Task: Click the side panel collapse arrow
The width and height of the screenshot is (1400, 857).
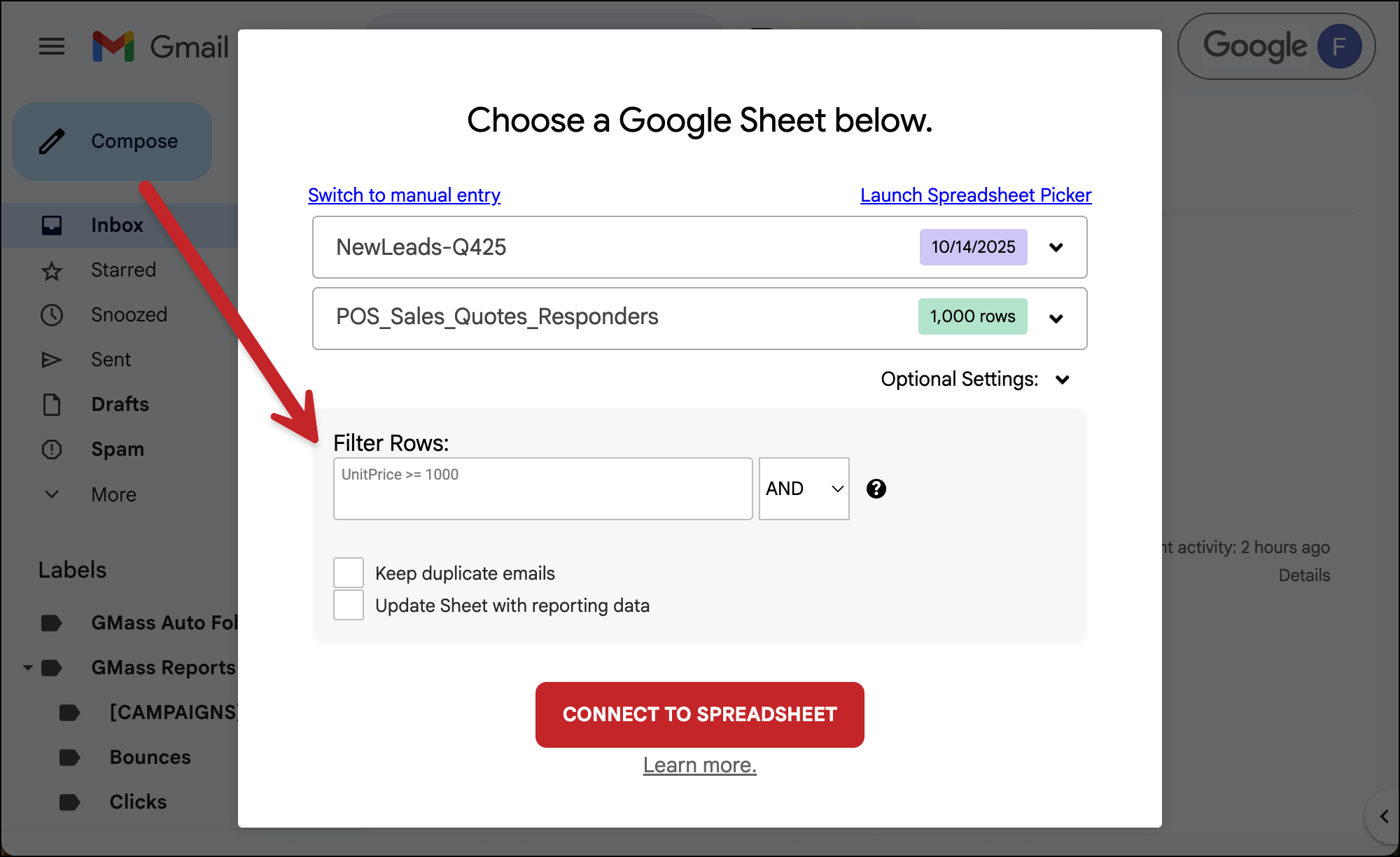Action: [1383, 816]
